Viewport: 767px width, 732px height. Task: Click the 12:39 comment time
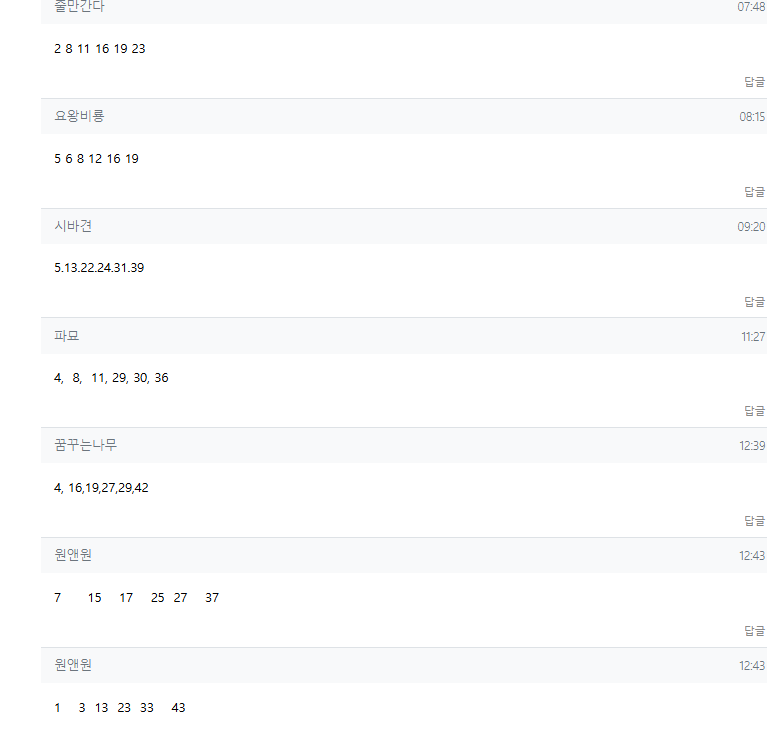[752, 446]
